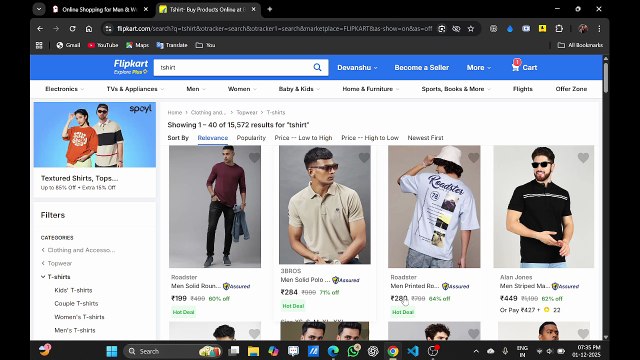Filter by Couple T-shirts
Image resolution: width=640 pixels, height=360 pixels.
(76, 304)
